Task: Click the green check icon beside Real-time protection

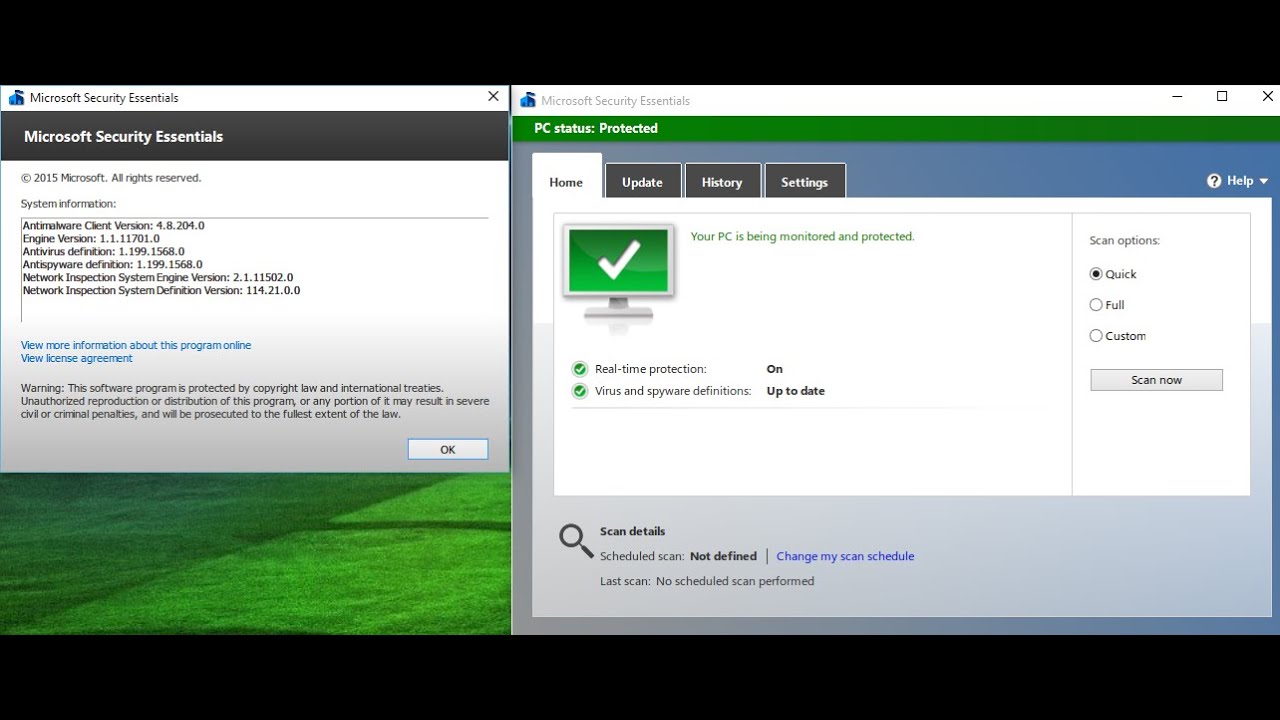Action: (x=579, y=369)
